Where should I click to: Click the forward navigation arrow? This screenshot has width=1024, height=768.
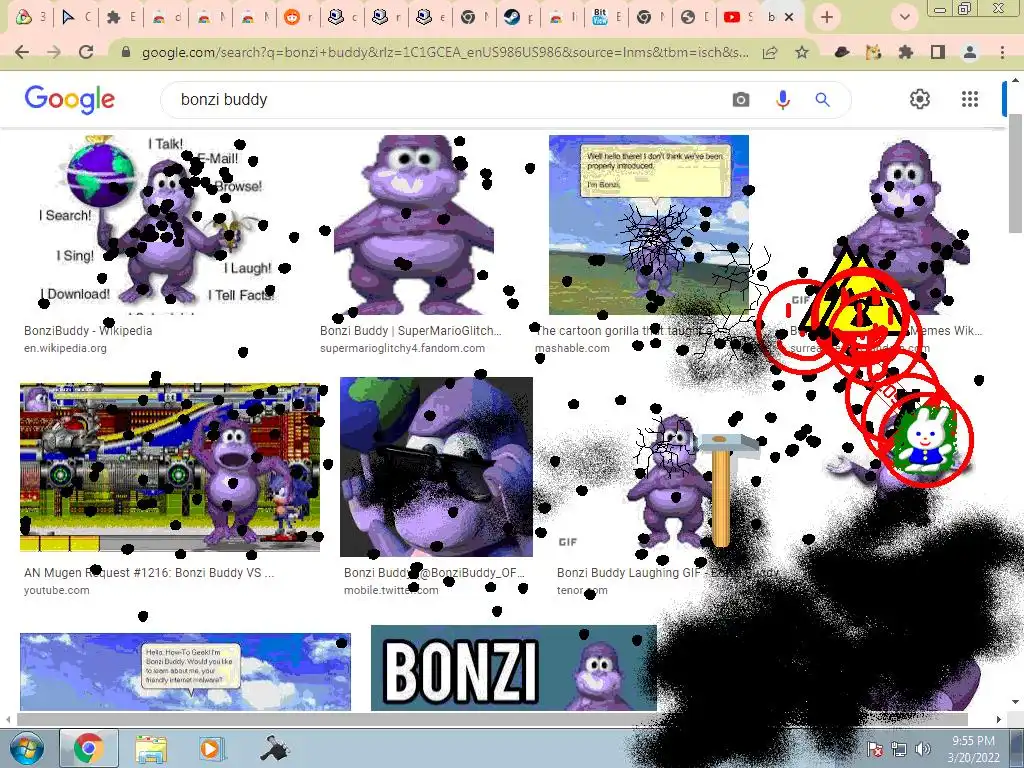coord(54,52)
